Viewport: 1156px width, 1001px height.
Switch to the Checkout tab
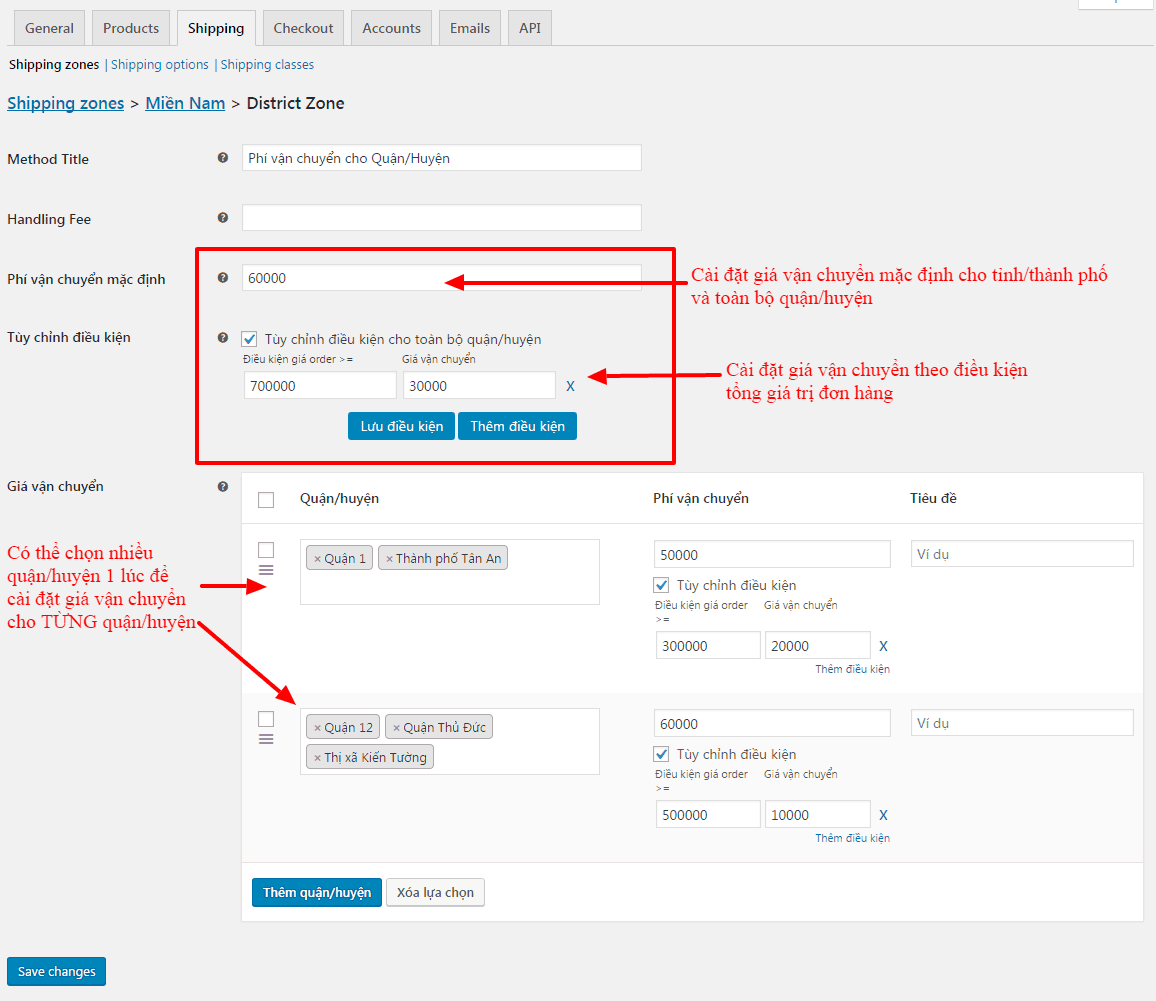click(303, 28)
